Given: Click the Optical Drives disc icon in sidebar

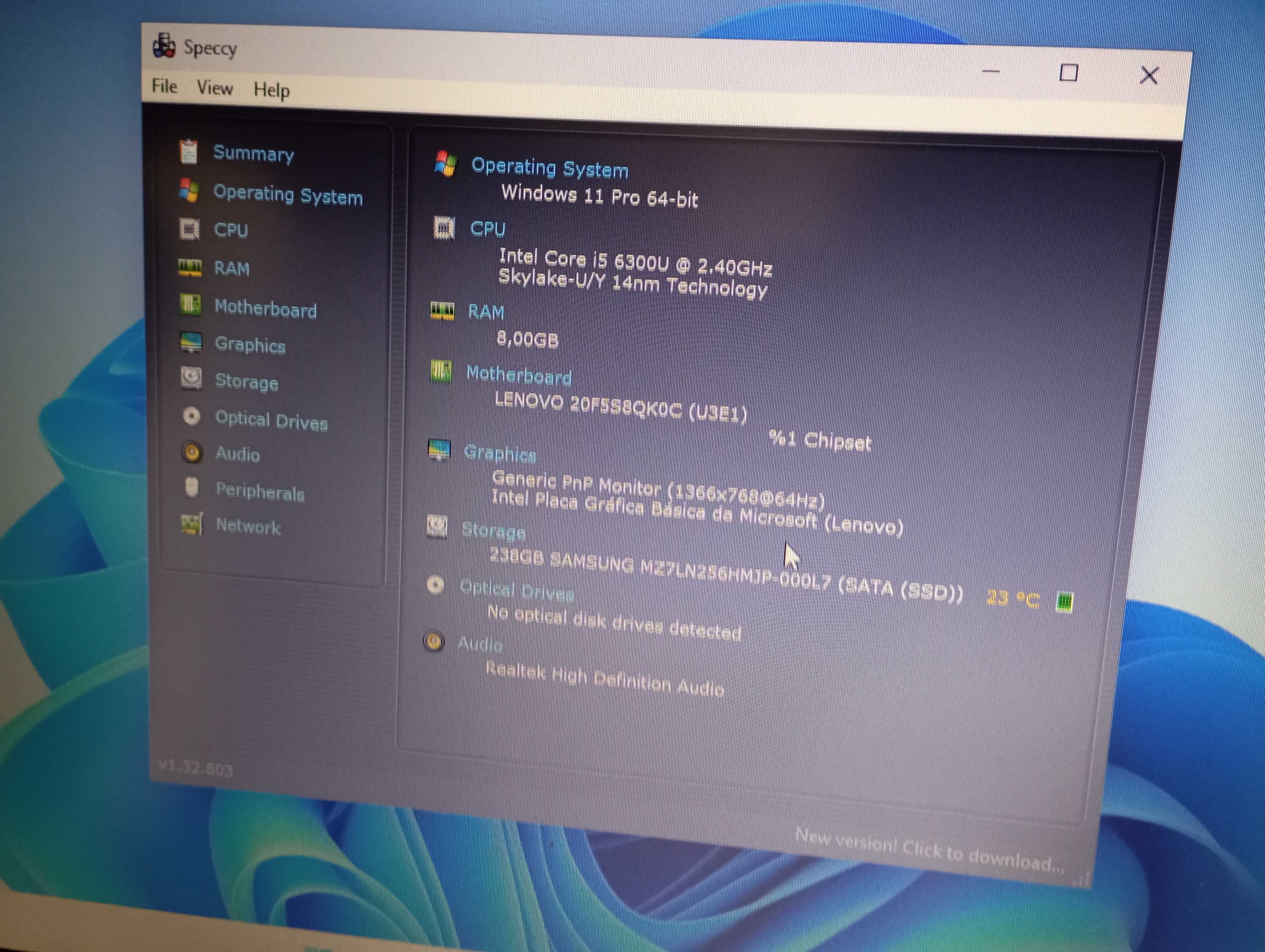Looking at the screenshot, I should [x=192, y=416].
